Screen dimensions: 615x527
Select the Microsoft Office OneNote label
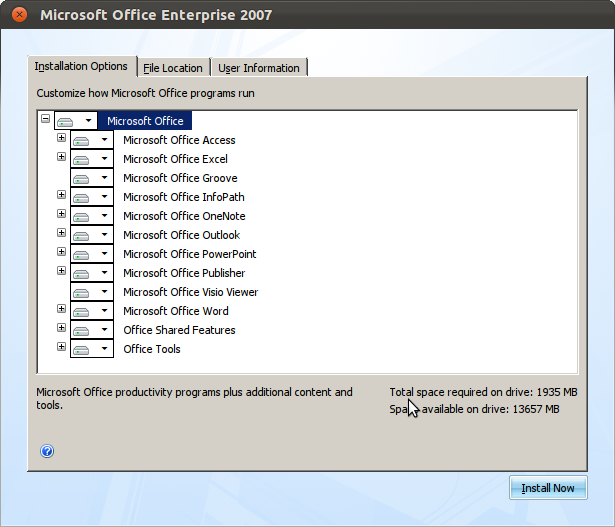(184, 216)
